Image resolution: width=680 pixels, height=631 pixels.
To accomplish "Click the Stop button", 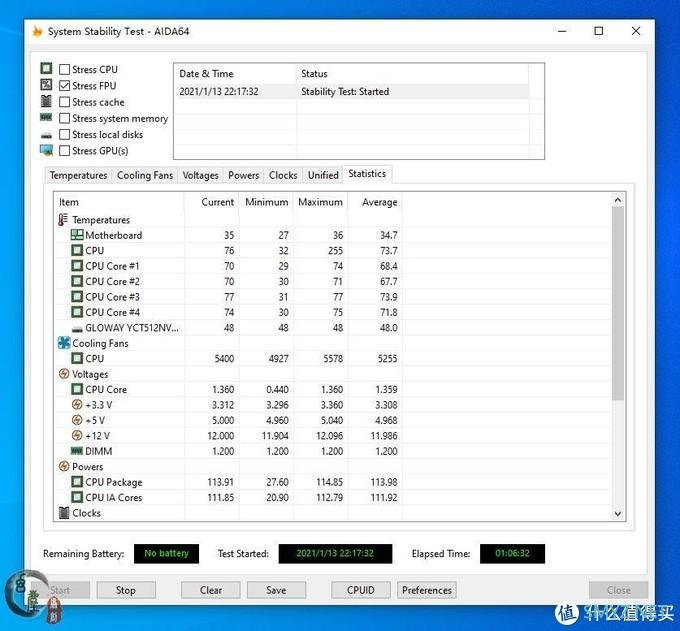I will [126, 590].
